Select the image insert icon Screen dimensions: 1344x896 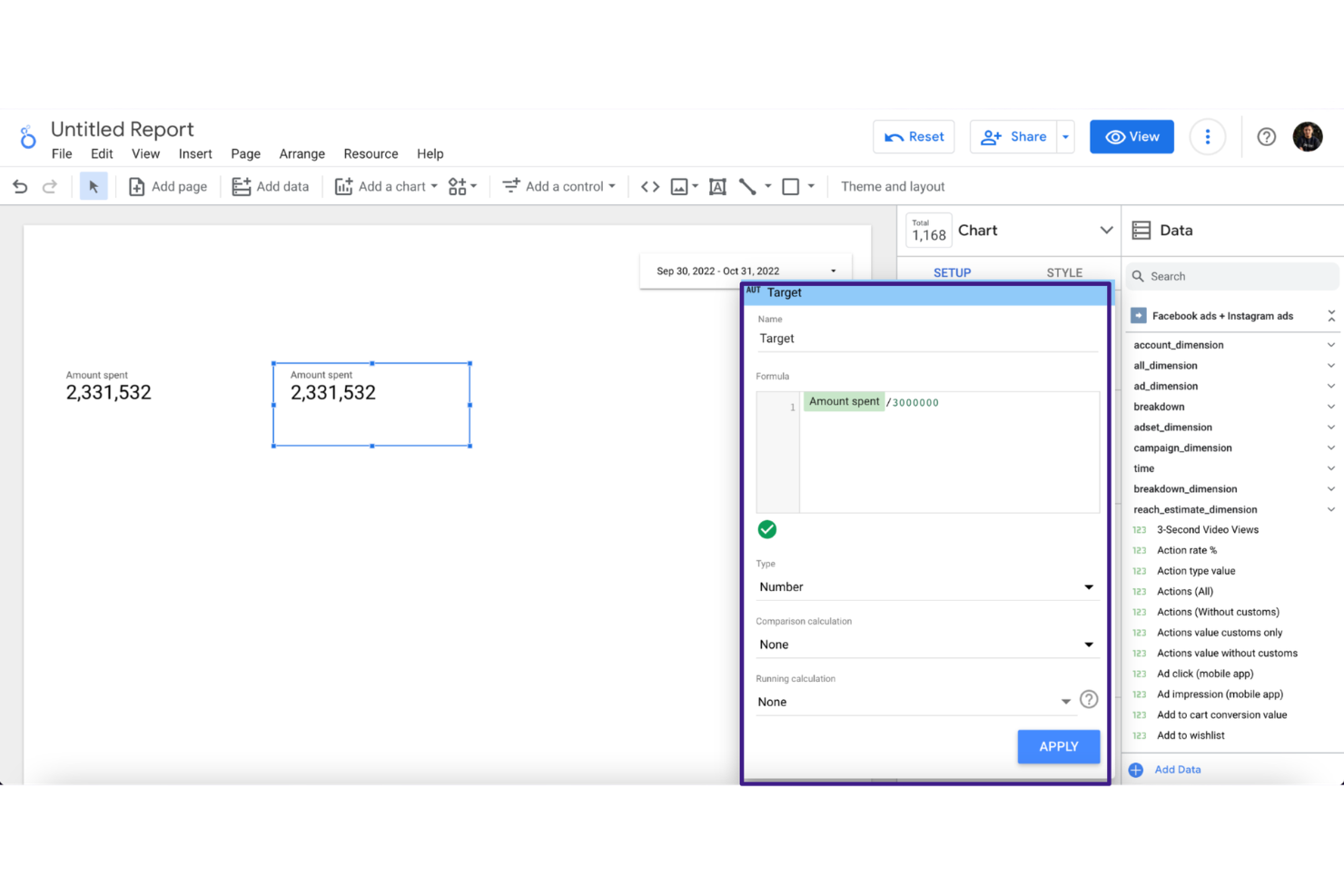[680, 186]
